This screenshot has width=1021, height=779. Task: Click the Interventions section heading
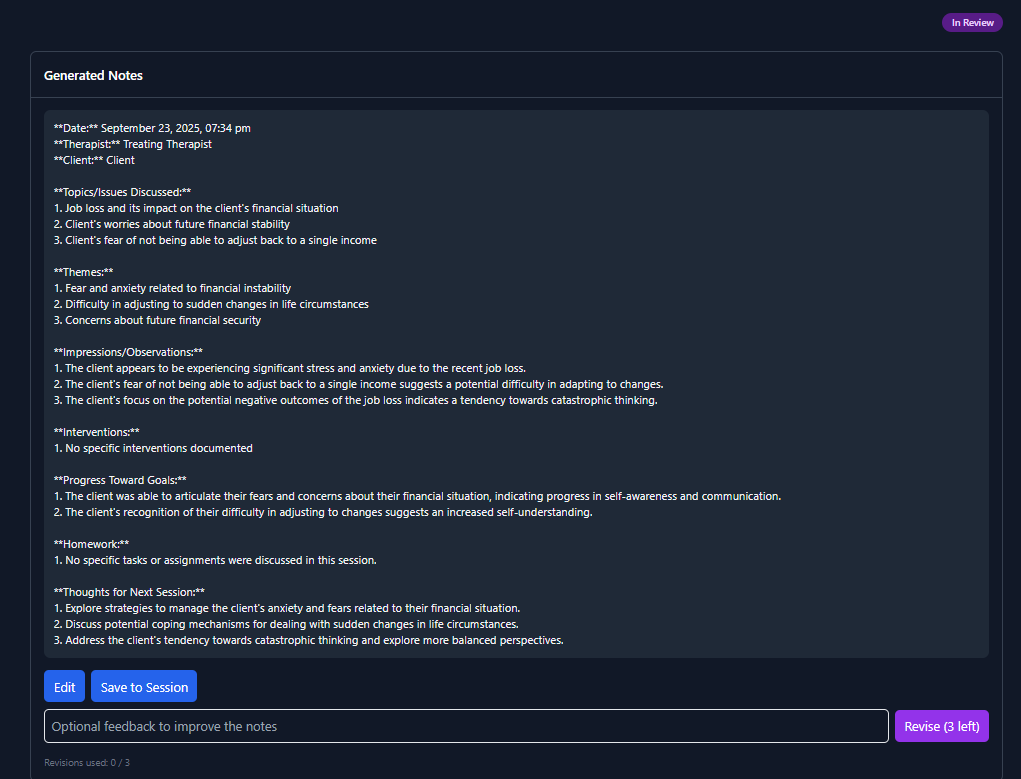pos(96,432)
